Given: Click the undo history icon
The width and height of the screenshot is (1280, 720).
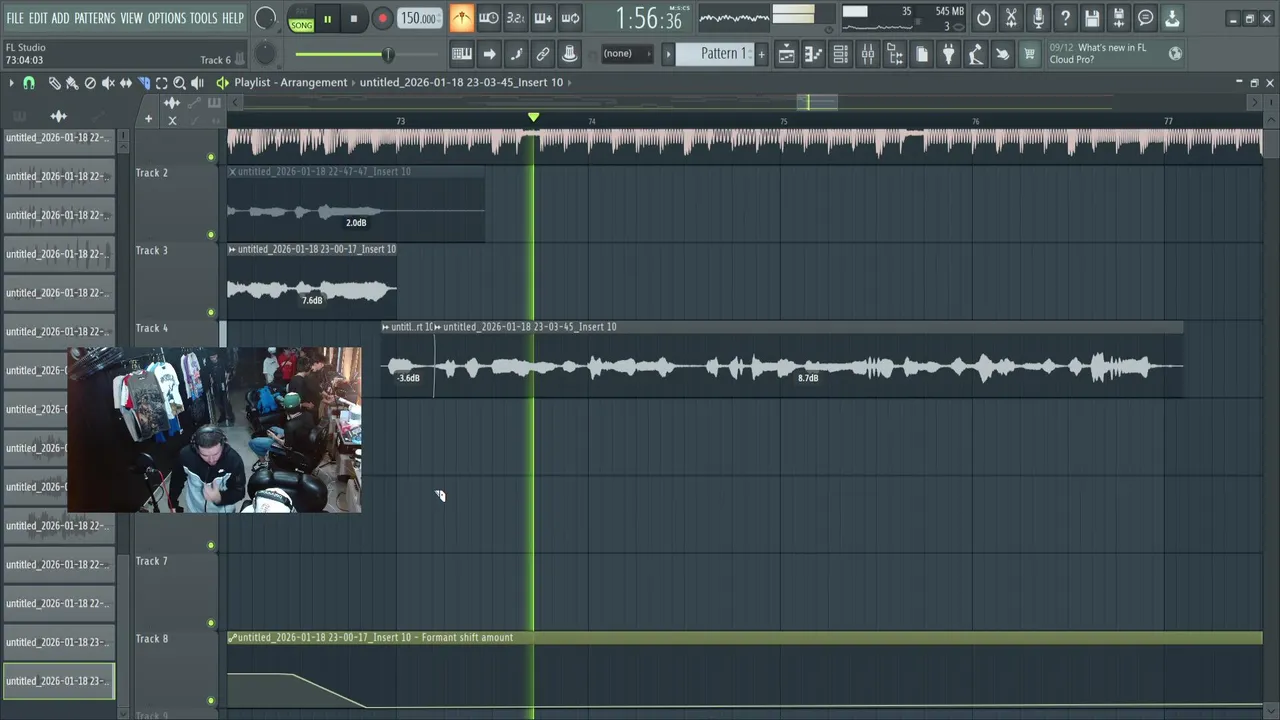Looking at the screenshot, I should tap(984, 18).
